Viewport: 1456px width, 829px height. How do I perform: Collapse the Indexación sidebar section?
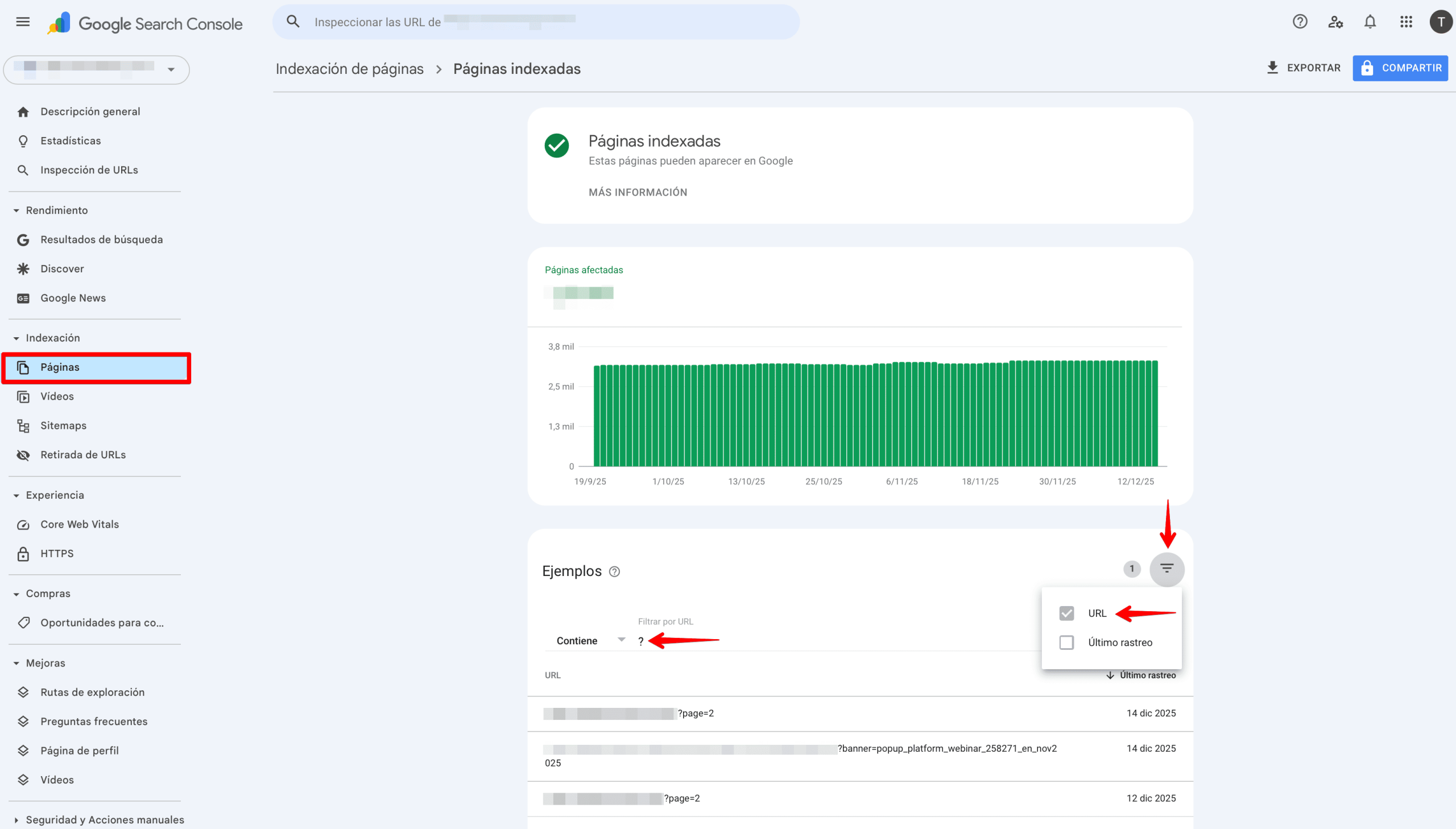[16, 338]
